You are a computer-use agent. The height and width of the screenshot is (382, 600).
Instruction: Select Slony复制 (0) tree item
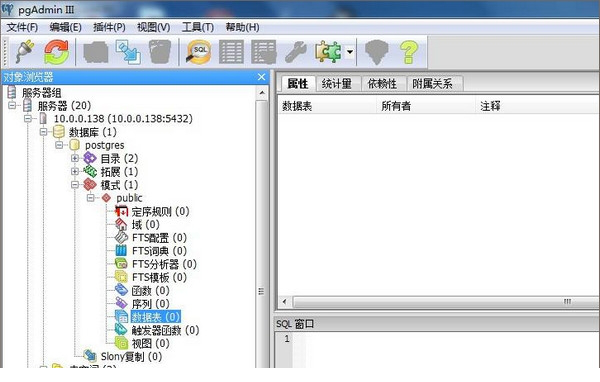(x=131, y=356)
